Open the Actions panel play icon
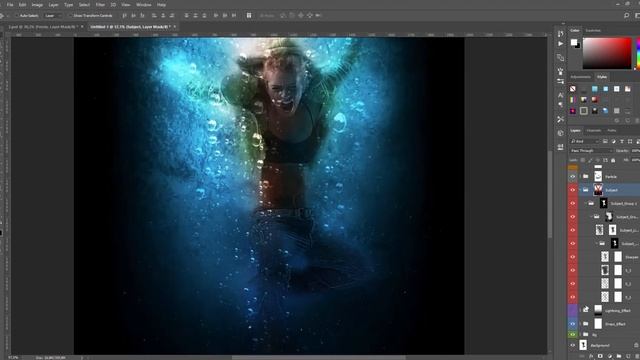The image size is (640, 360). coord(560,44)
